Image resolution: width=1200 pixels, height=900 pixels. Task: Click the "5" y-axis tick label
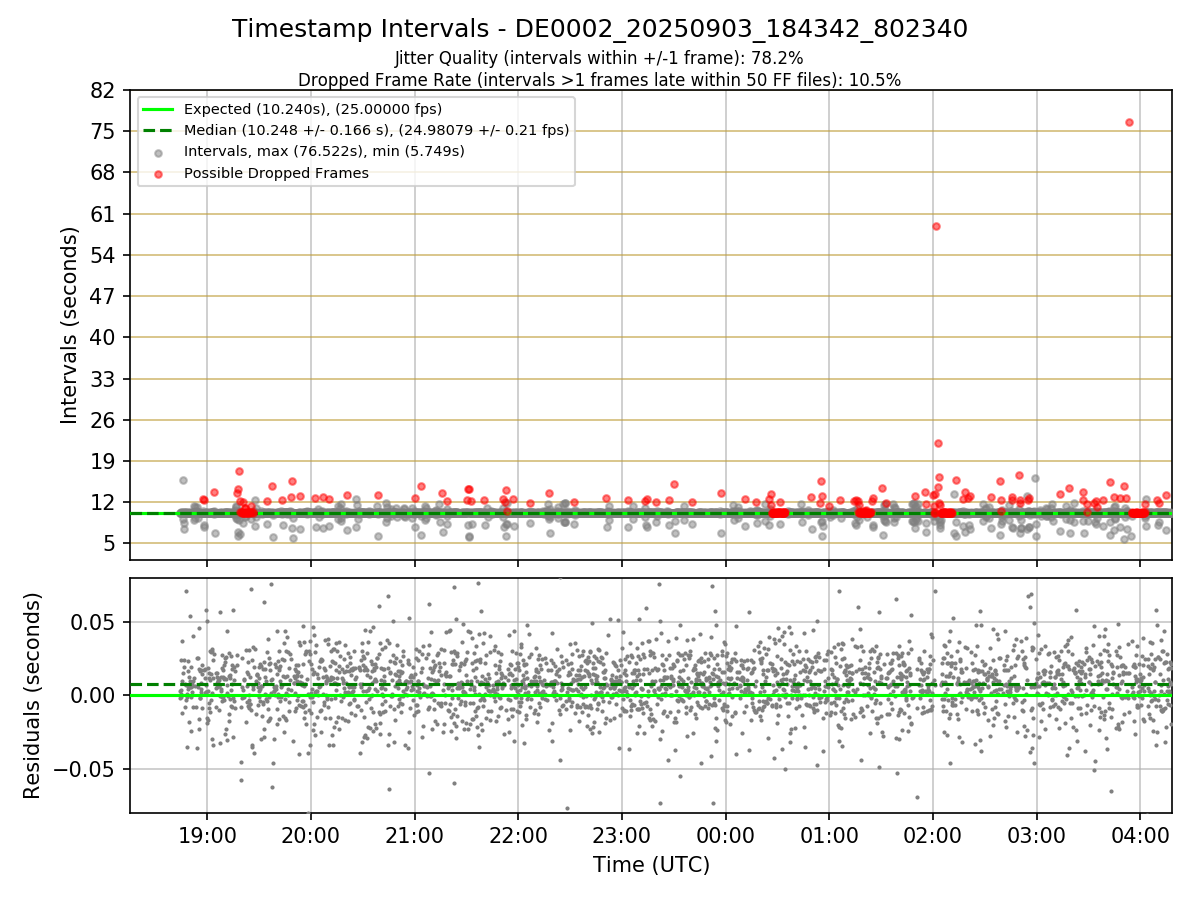[112, 544]
